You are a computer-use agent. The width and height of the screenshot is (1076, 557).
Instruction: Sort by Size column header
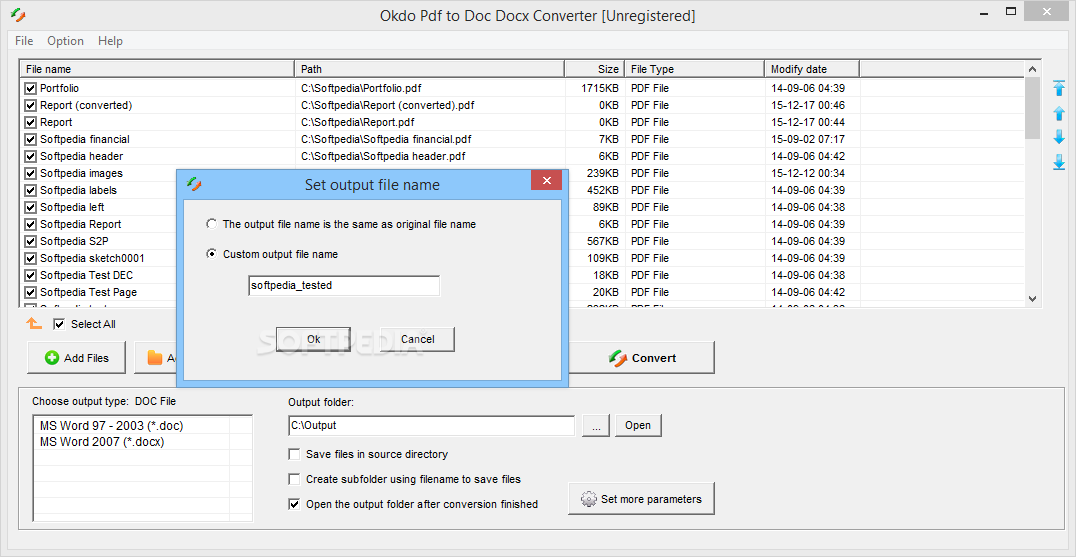(x=594, y=69)
